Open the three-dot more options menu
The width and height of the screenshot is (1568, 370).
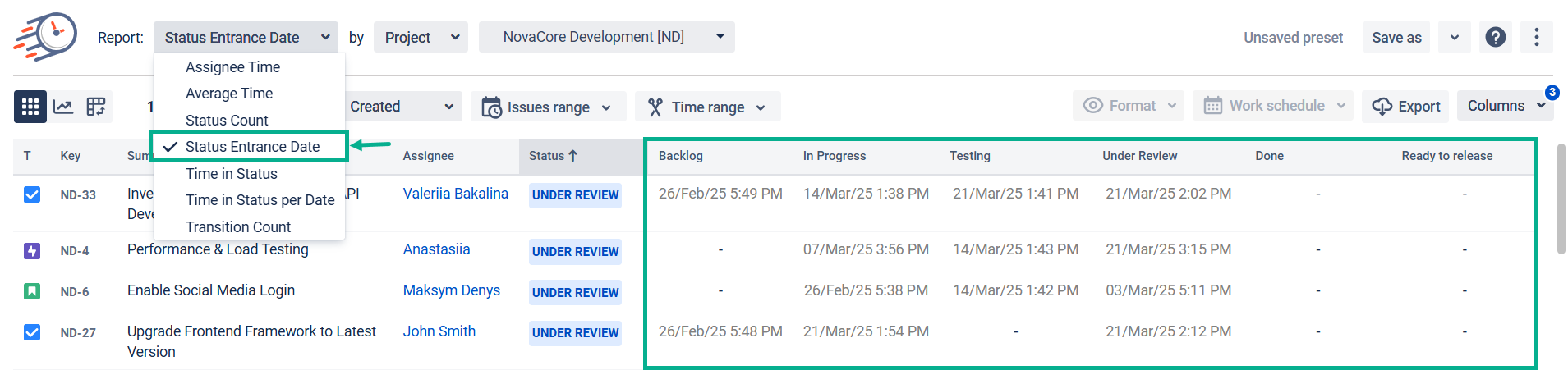point(1536,37)
